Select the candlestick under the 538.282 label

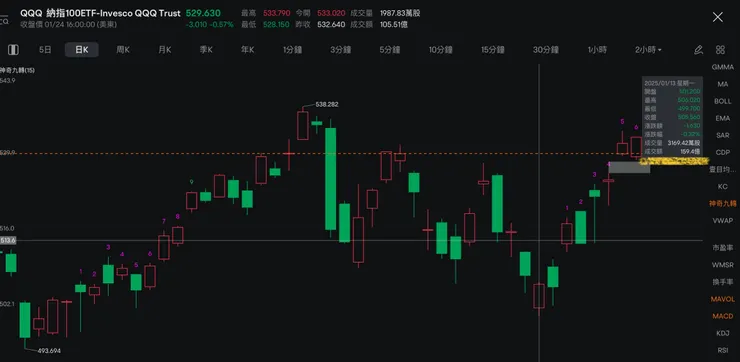(303, 125)
